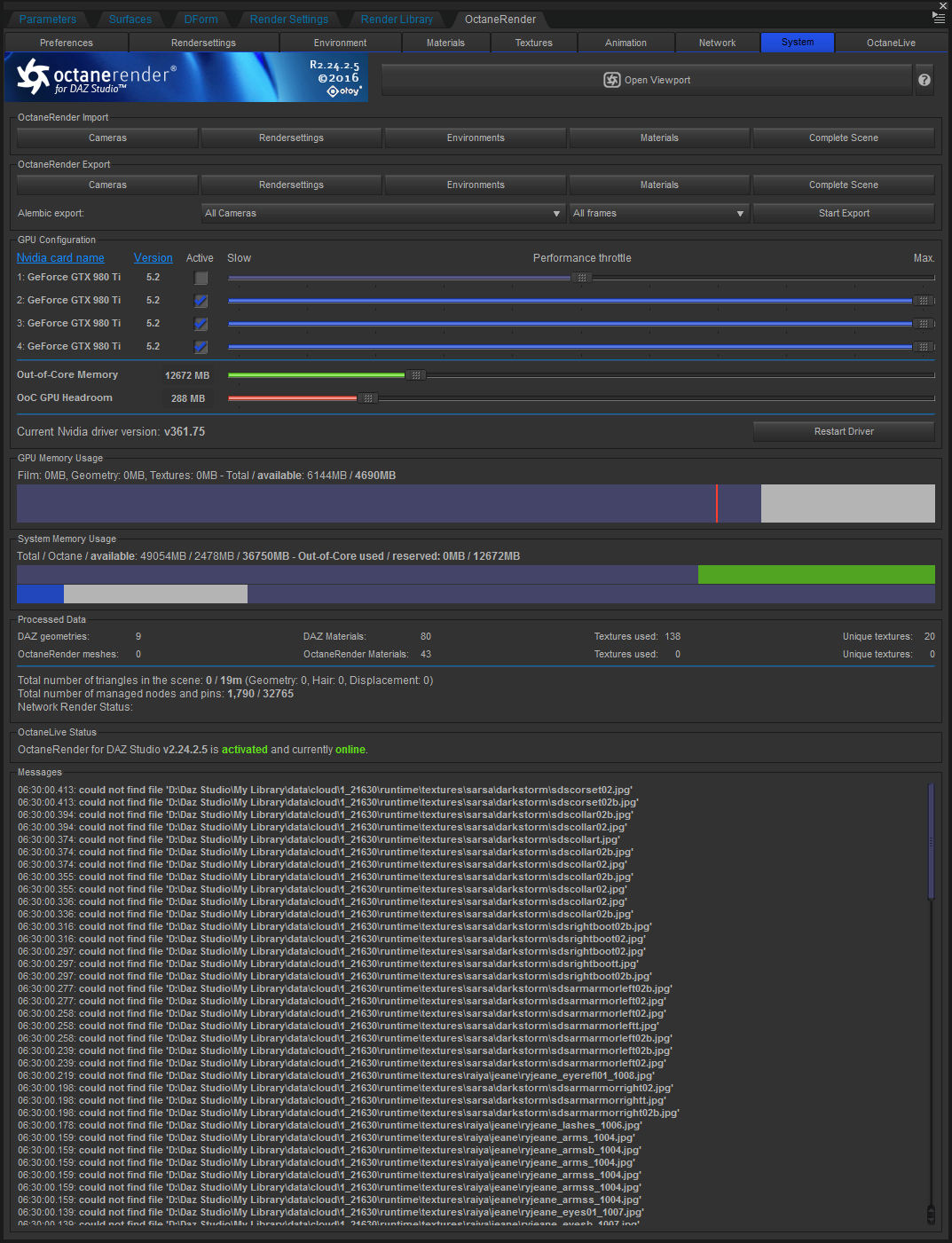952x1243 pixels.
Task: Click the 'online' status text
Action: 350,750
